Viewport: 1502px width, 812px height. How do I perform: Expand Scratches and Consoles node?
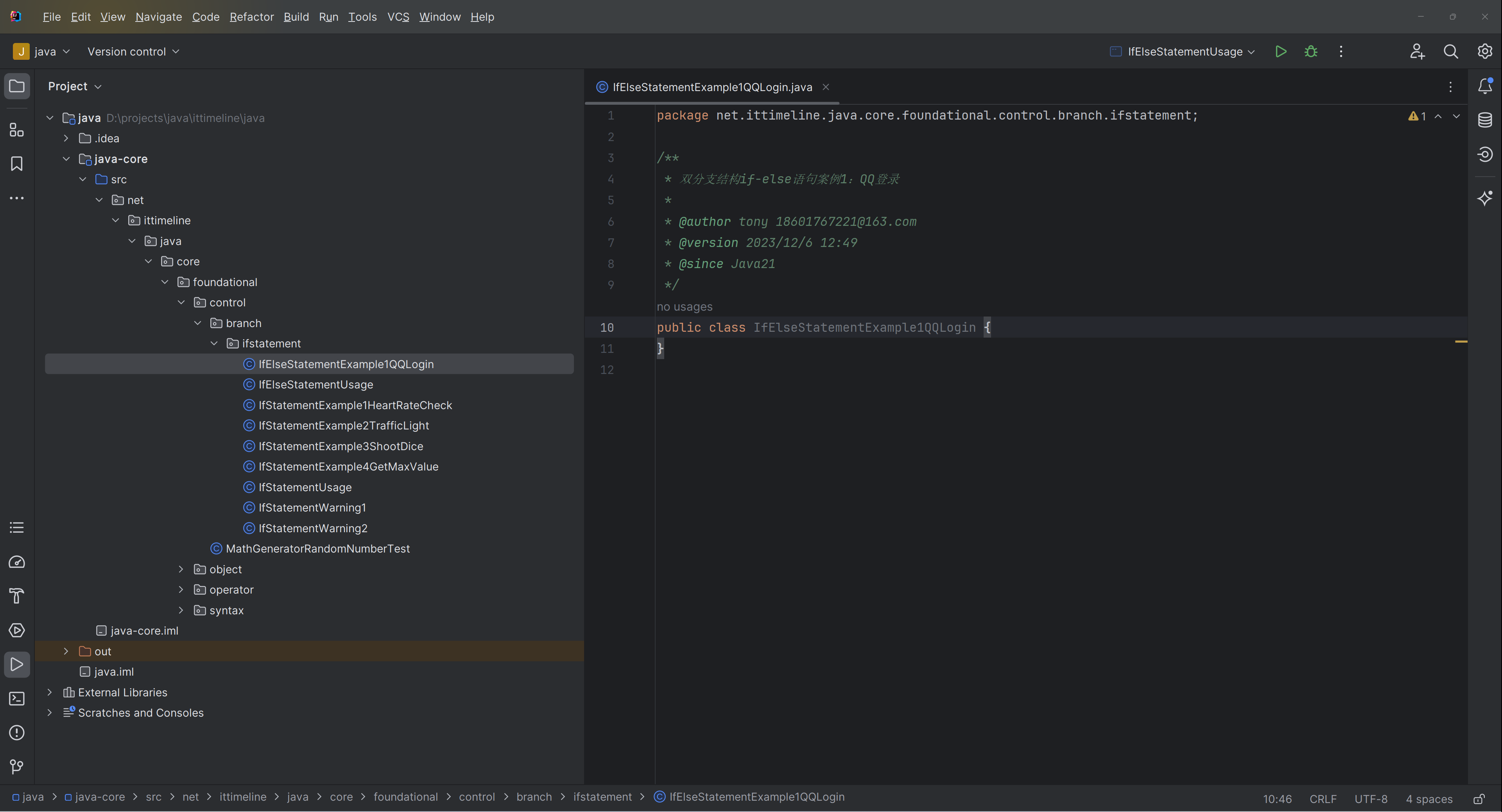(x=50, y=712)
